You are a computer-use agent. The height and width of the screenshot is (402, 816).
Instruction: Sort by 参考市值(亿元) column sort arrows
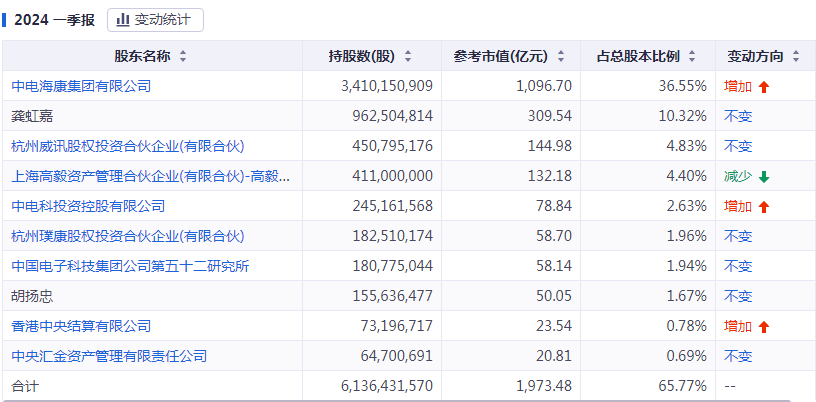click(x=561, y=56)
